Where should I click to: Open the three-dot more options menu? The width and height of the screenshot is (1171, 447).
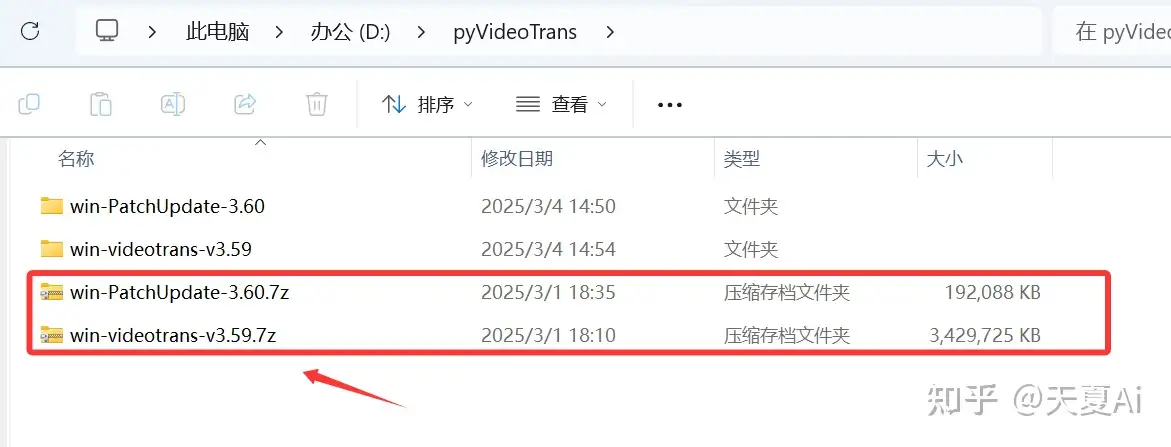coord(670,105)
